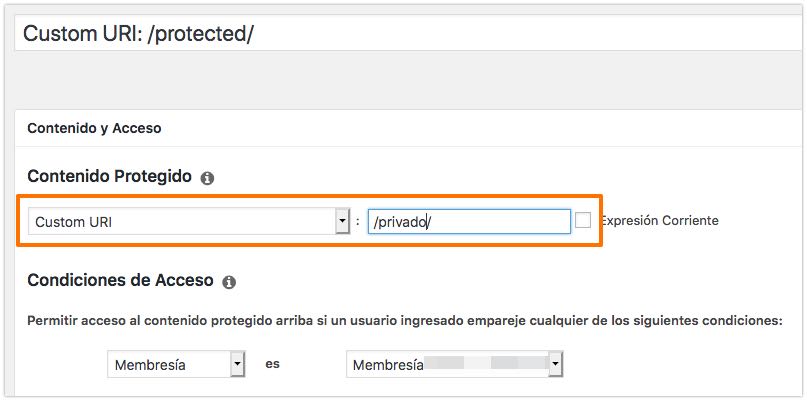Click the gray area below the title field

click(x=410, y=80)
